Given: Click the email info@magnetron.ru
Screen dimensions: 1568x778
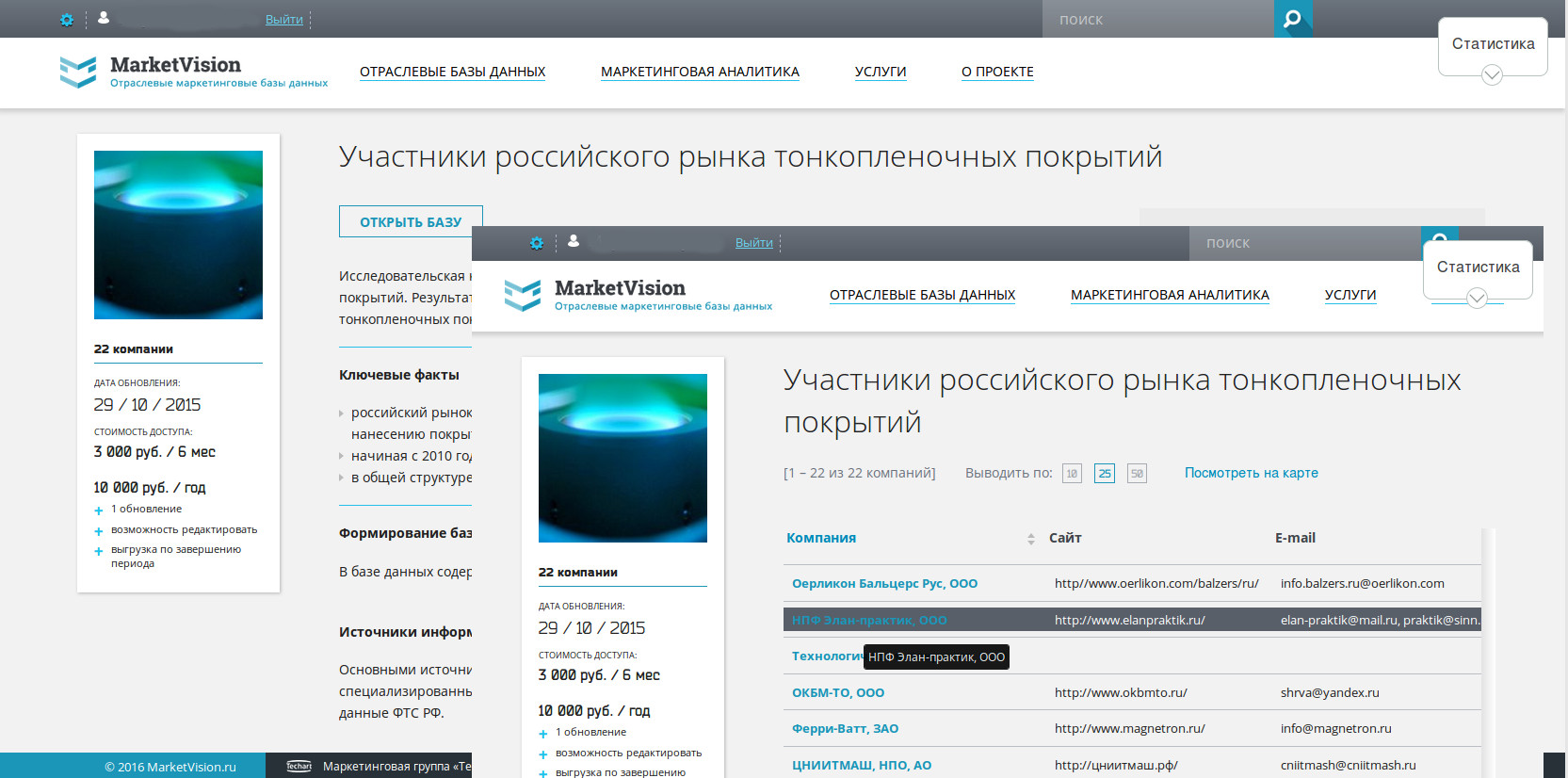Looking at the screenshot, I should pos(1336,728).
